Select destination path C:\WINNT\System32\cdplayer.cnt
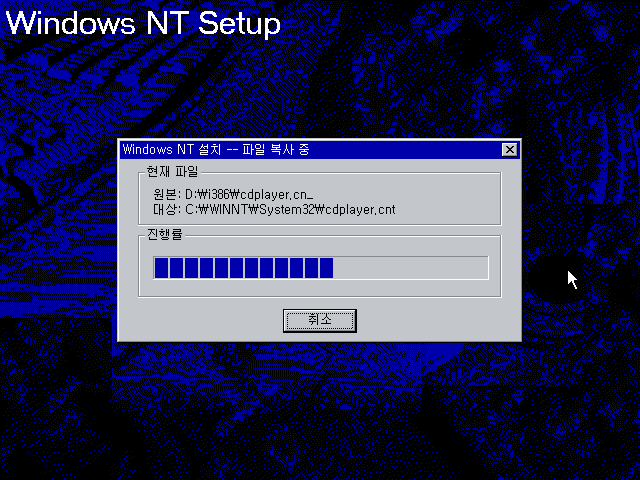This screenshot has height=480, width=640. (x=290, y=209)
